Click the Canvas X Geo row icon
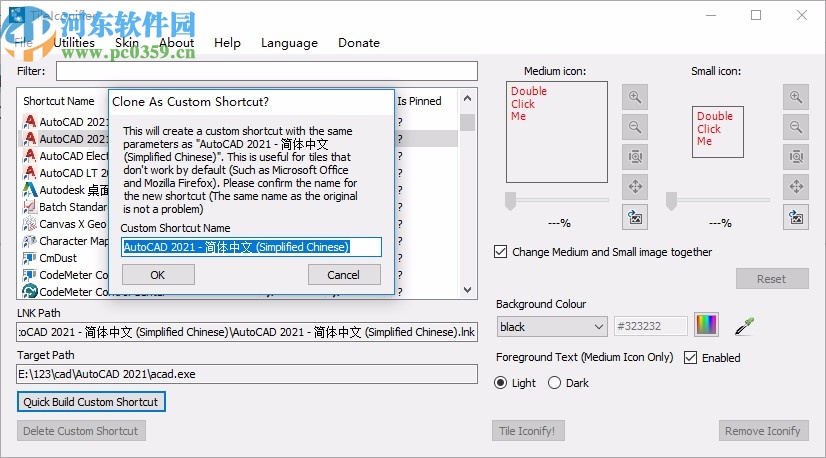Image resolution: width=826 pixels, height=458 pixels. (30, 224)
